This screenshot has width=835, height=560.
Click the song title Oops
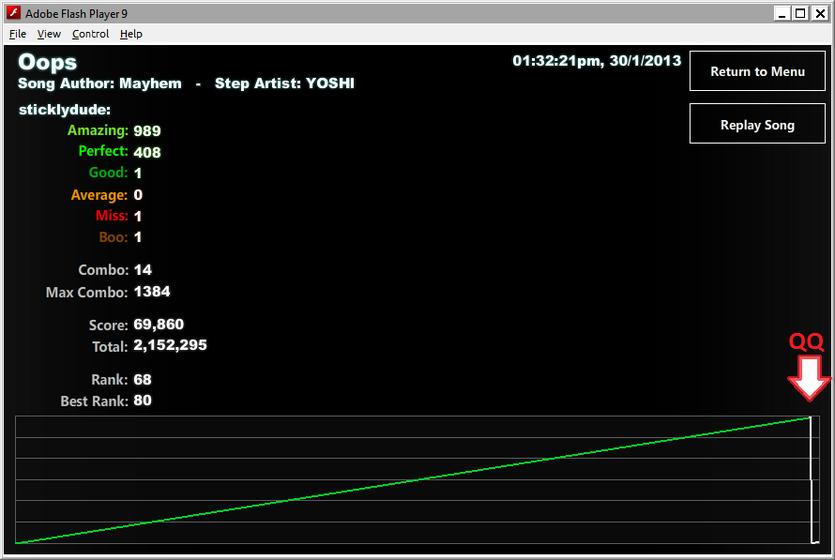47,62
